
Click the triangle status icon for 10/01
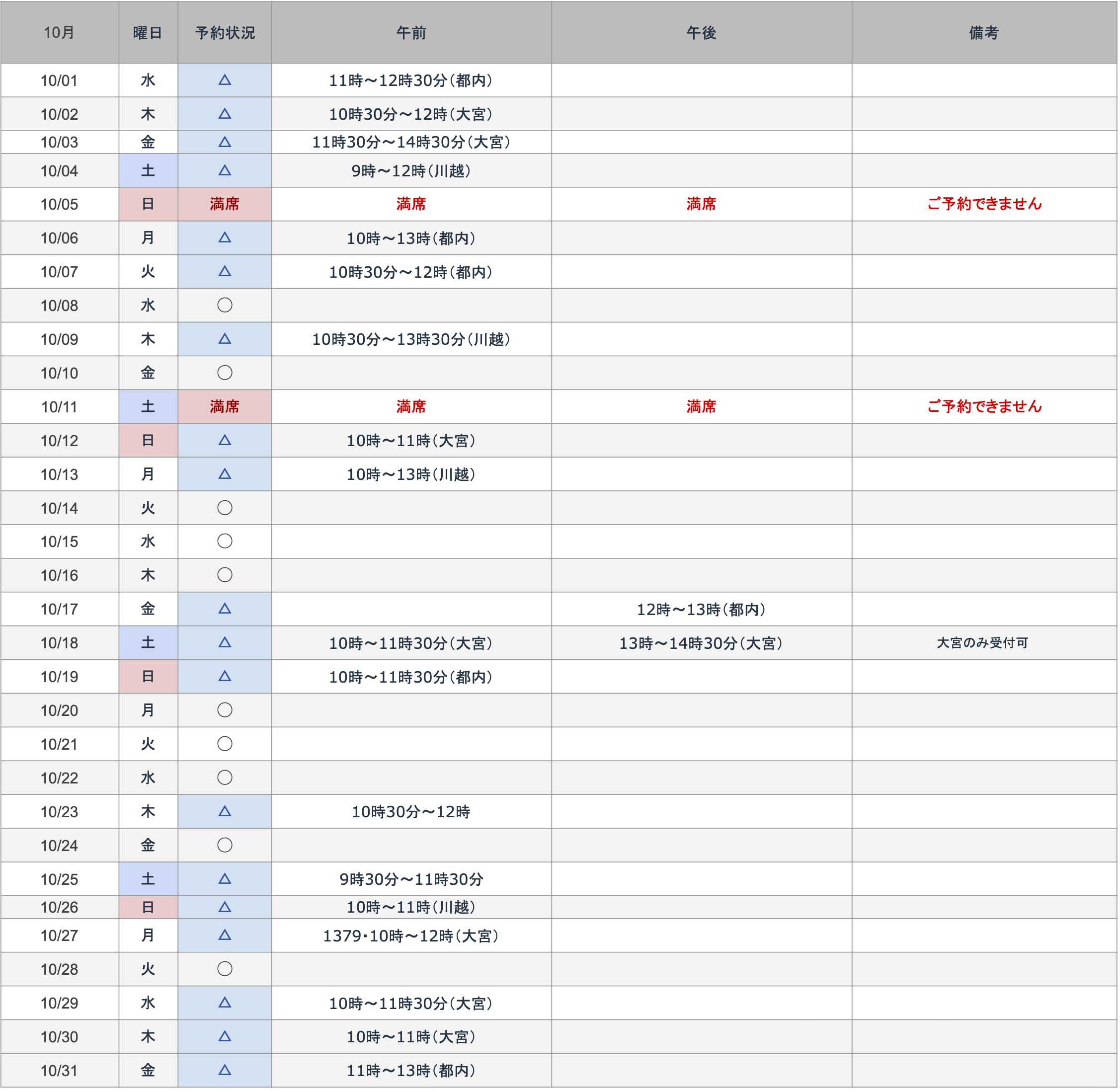(225, 80)
